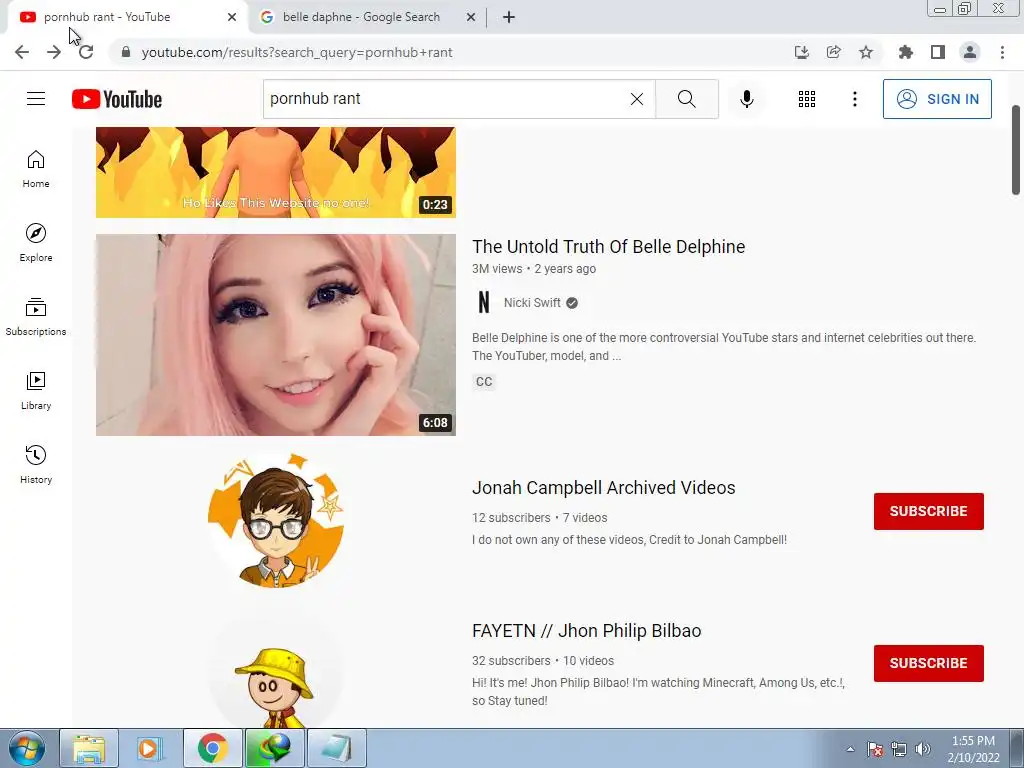Subscribe to Jonah Campbell Archived Videos
This screenshot has width=1024, height=768.
(x=929, y=511)
